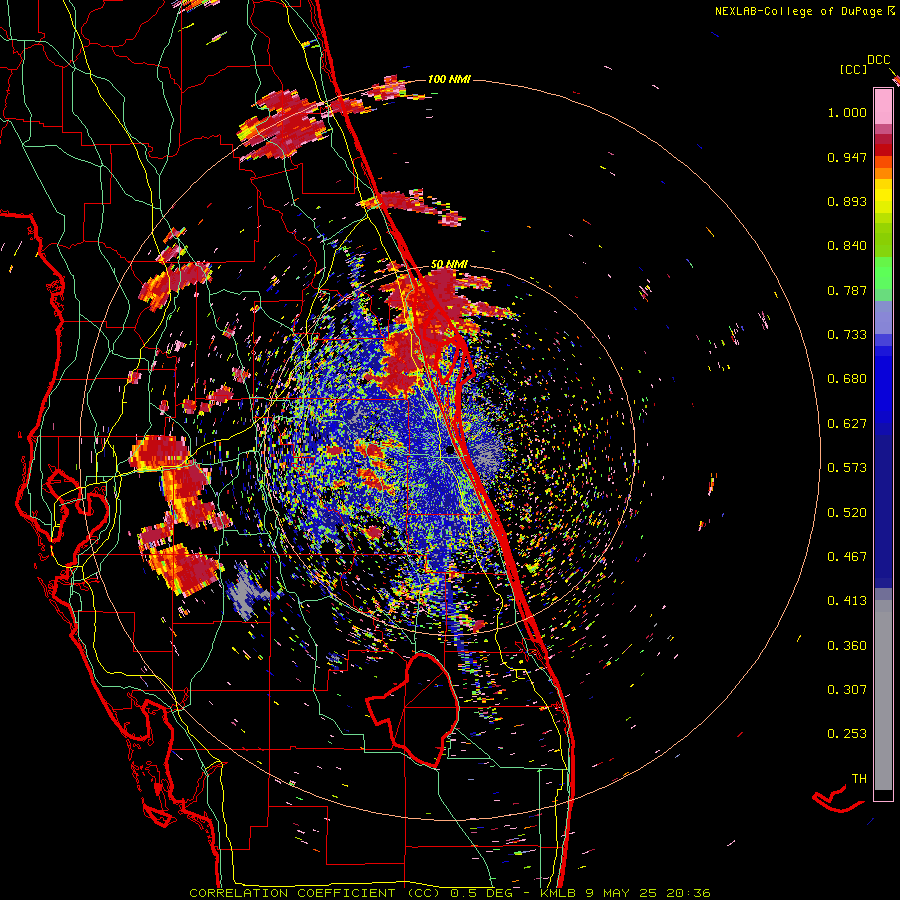Click the [CC] label above the color bar
This screenshot has height=900, width=900.
click(x=854, y=69)
